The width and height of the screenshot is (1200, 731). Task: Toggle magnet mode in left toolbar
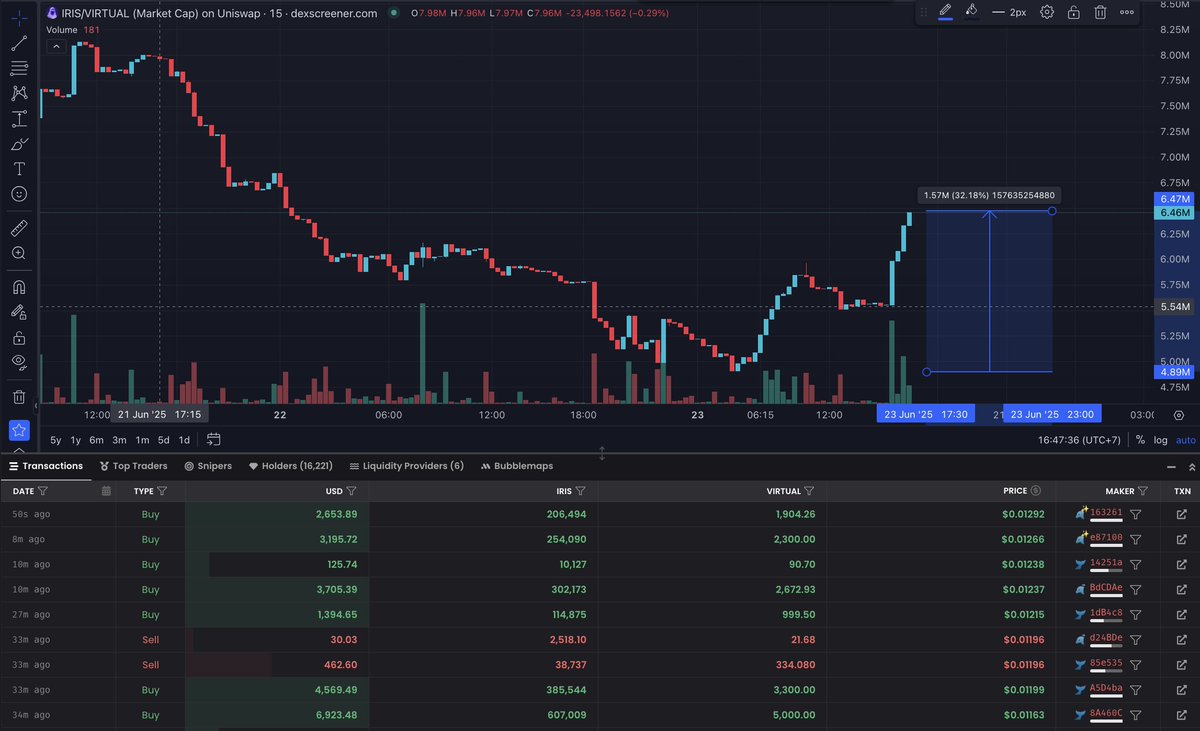(x=19, y=287)
